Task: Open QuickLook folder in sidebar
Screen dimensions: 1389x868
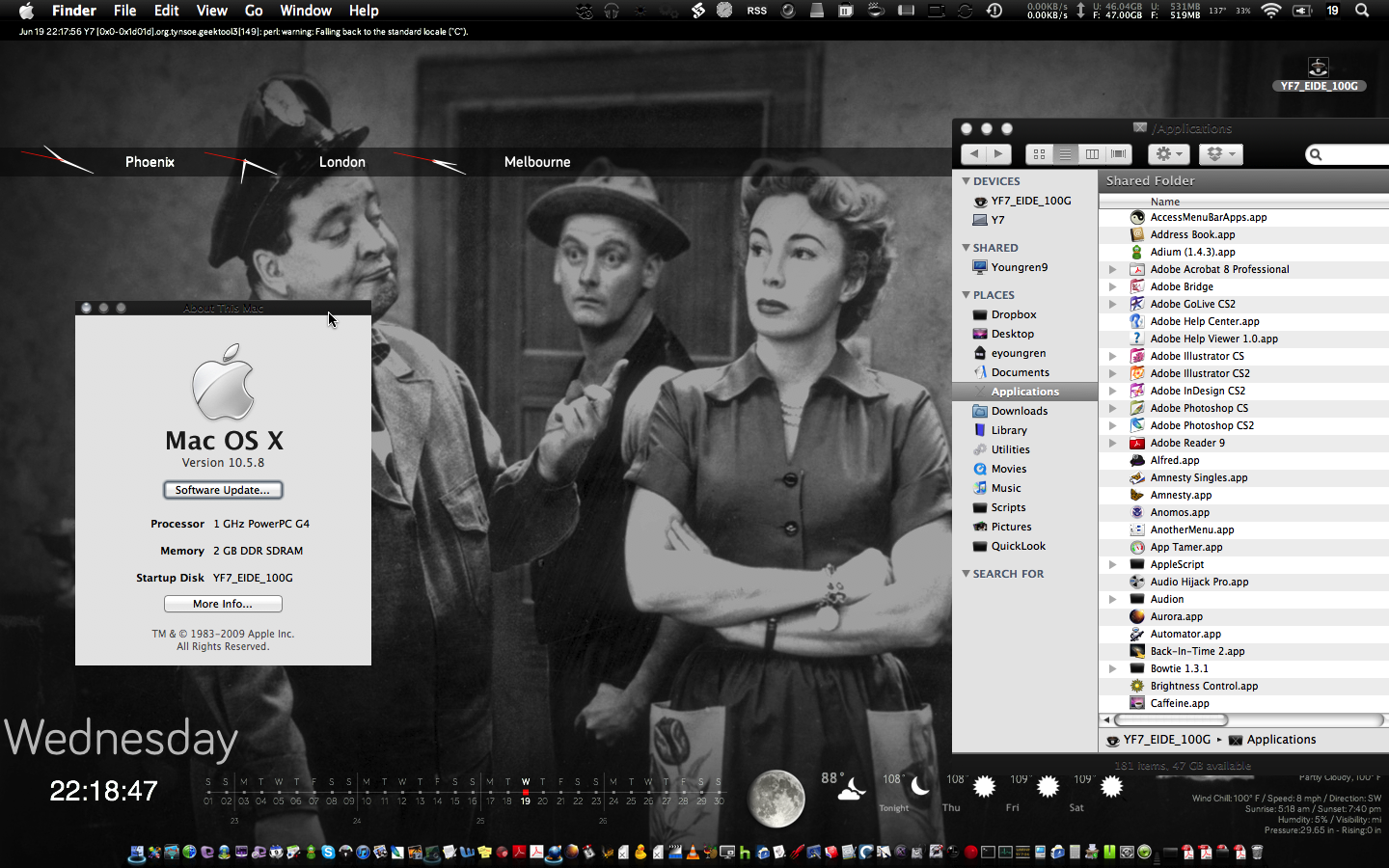Action: 1024,546
